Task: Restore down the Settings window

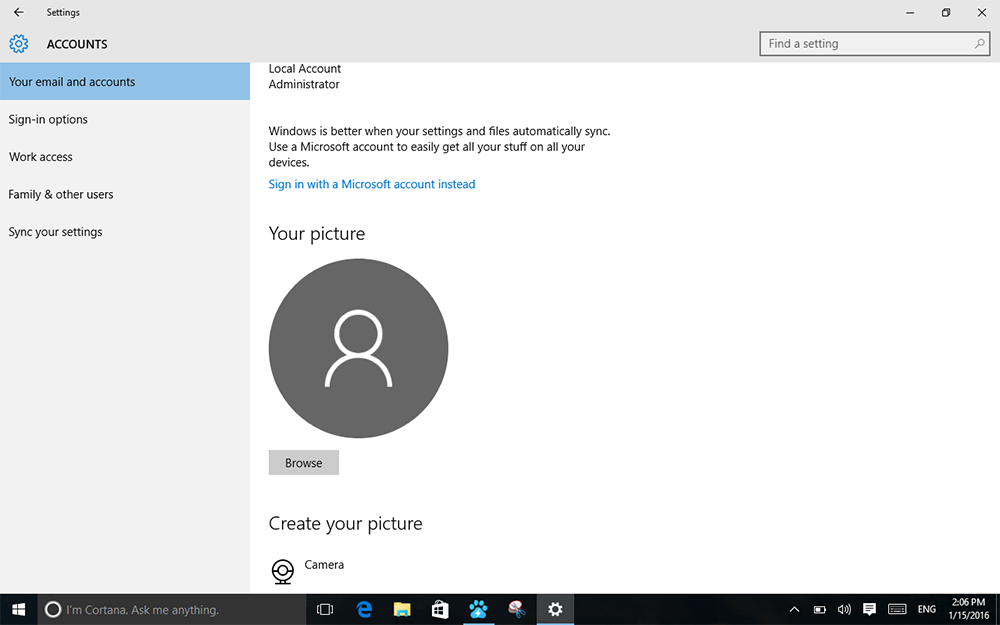Action: click(x=946, y=12)
